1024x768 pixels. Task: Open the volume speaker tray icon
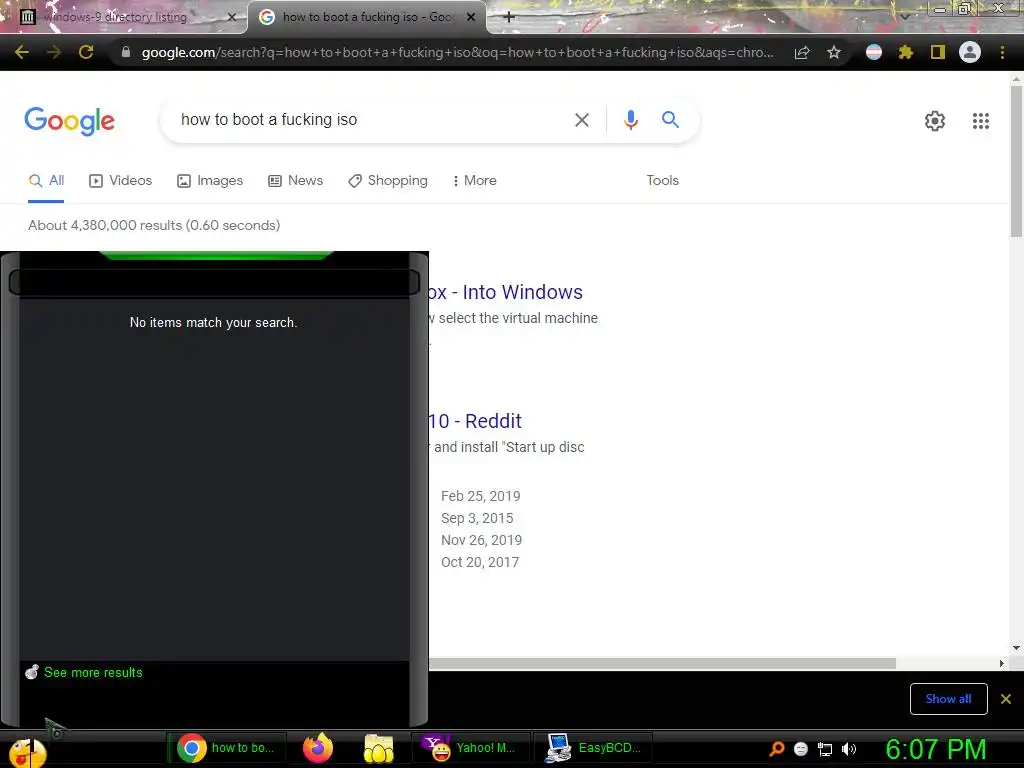[849, 749]
